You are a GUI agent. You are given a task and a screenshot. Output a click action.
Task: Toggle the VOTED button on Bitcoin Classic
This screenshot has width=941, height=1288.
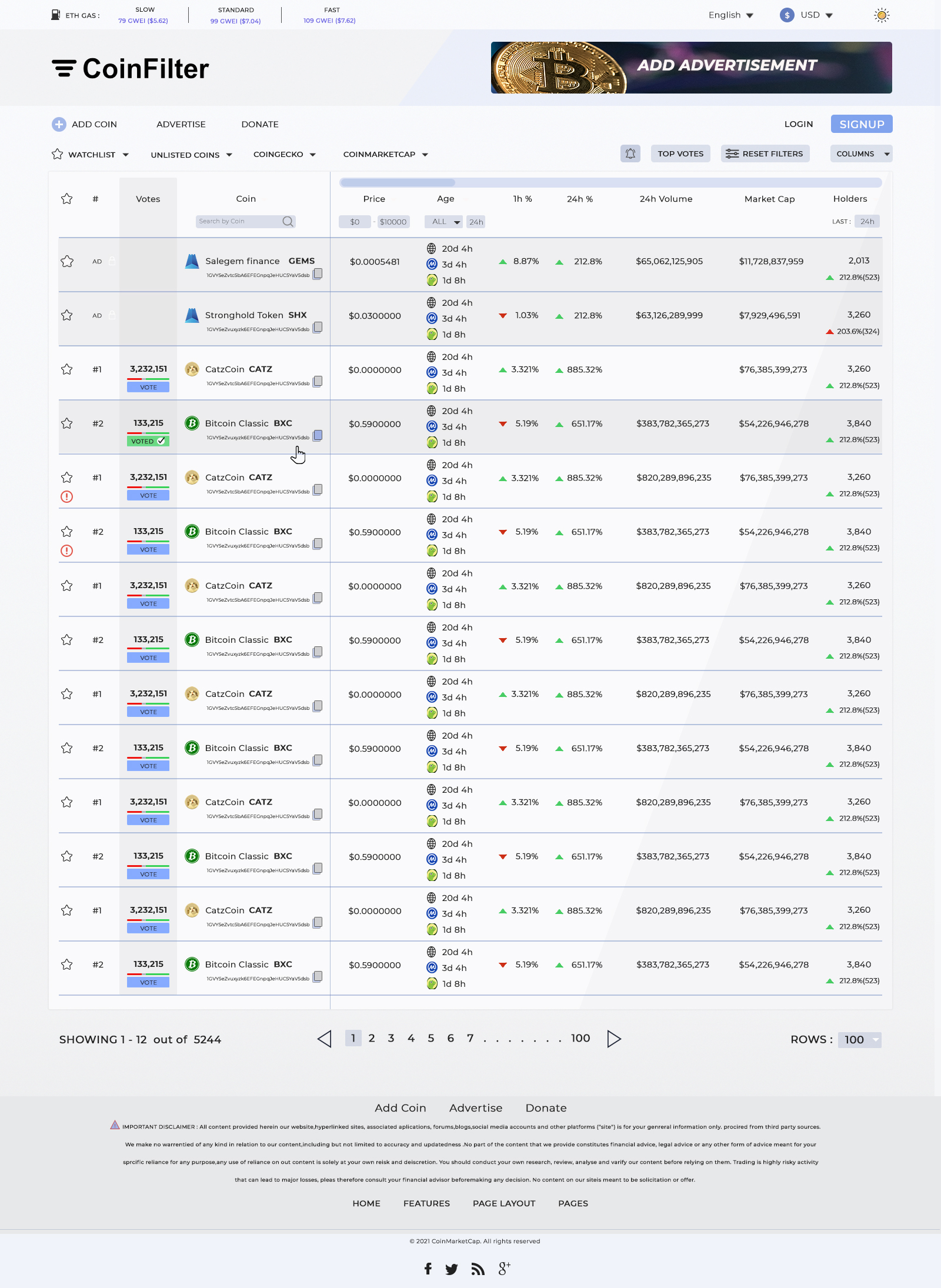pyautogui.click(x=148, y=441)
